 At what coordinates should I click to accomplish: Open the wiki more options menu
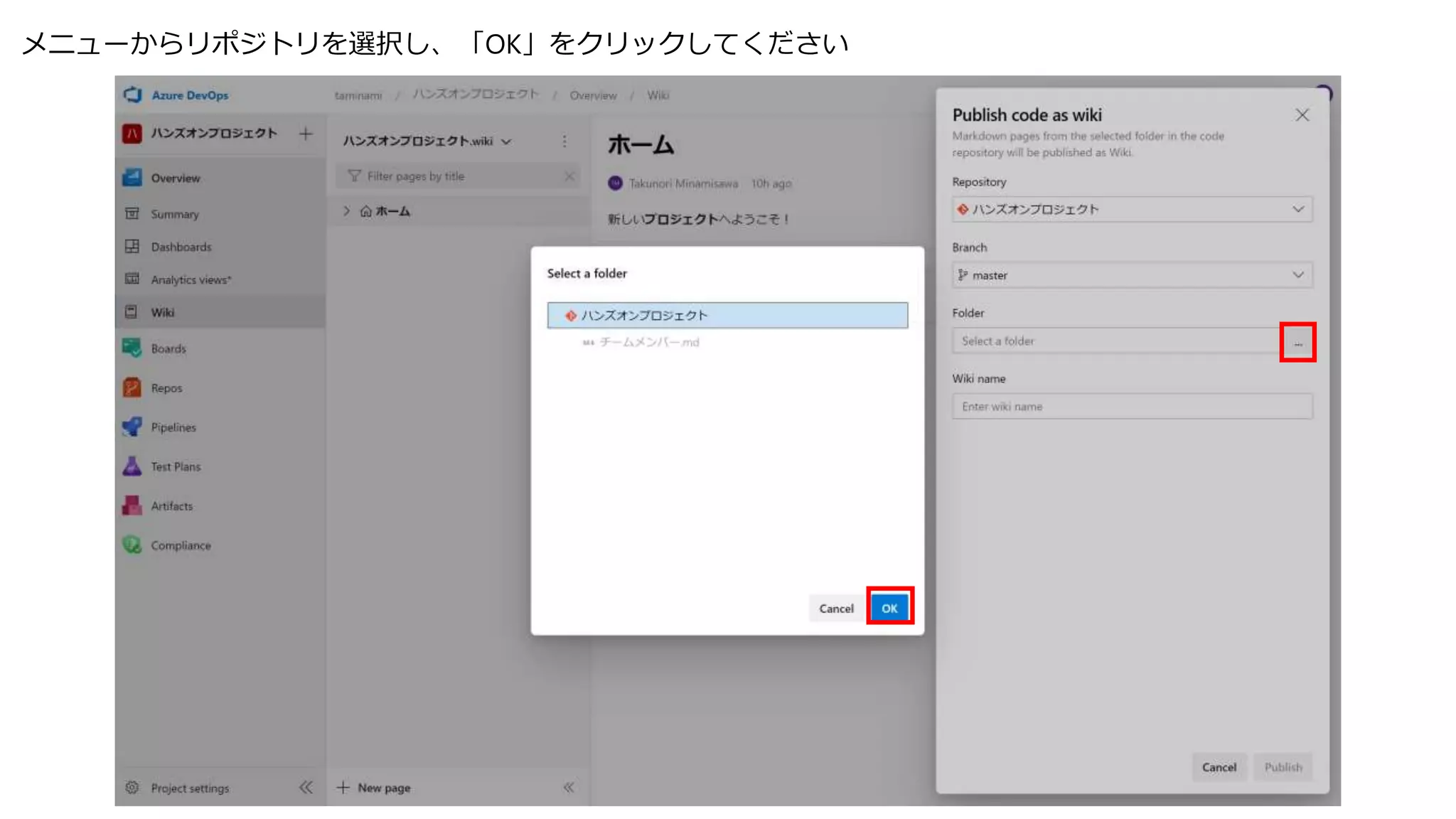564,141
